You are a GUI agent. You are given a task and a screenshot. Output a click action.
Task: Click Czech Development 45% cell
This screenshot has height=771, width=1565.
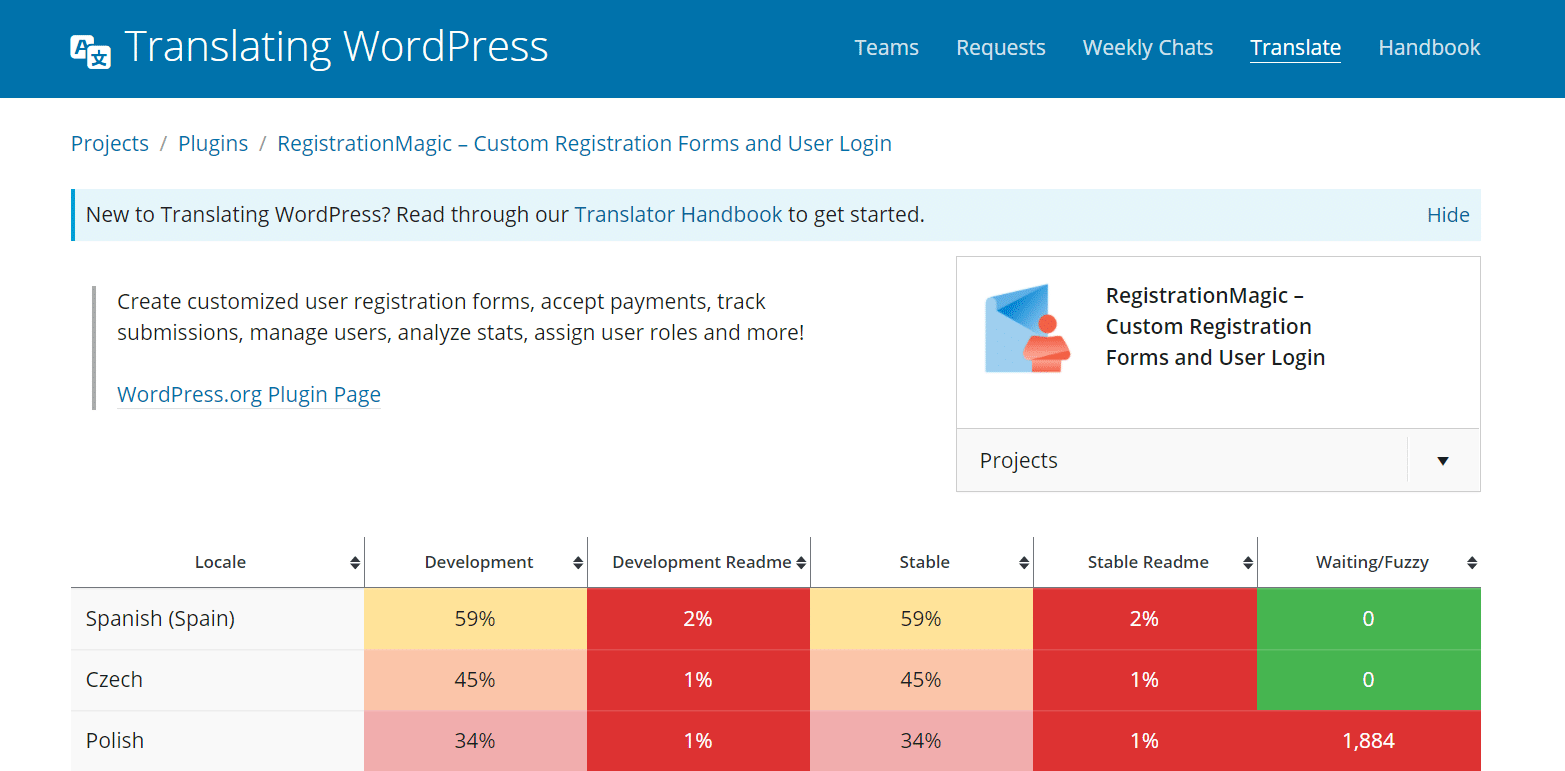pyautogui.click(x=475, y=680)
